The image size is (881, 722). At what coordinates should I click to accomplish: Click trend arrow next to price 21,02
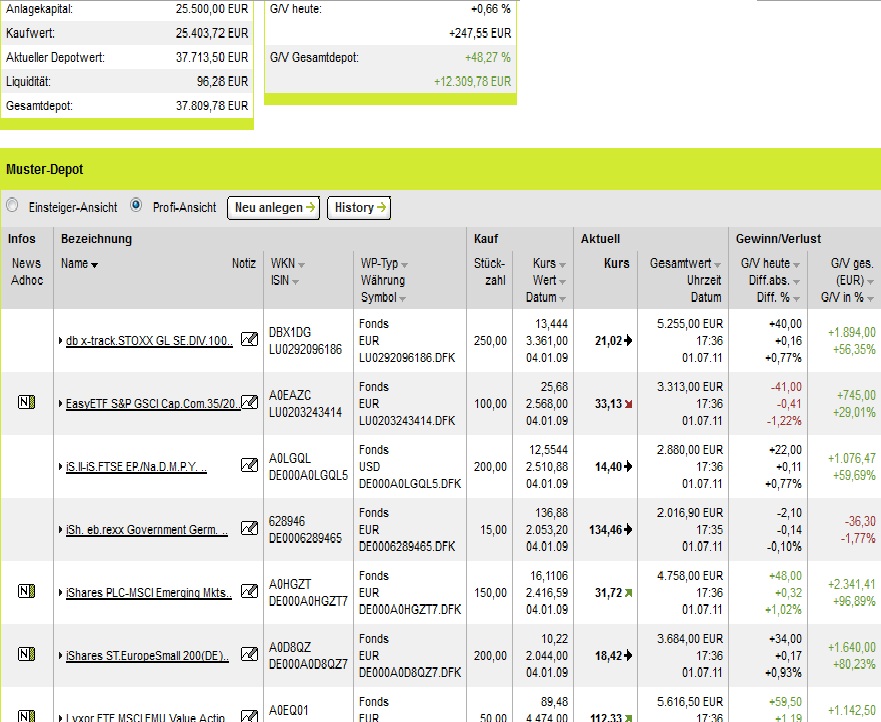coord(628,340)
